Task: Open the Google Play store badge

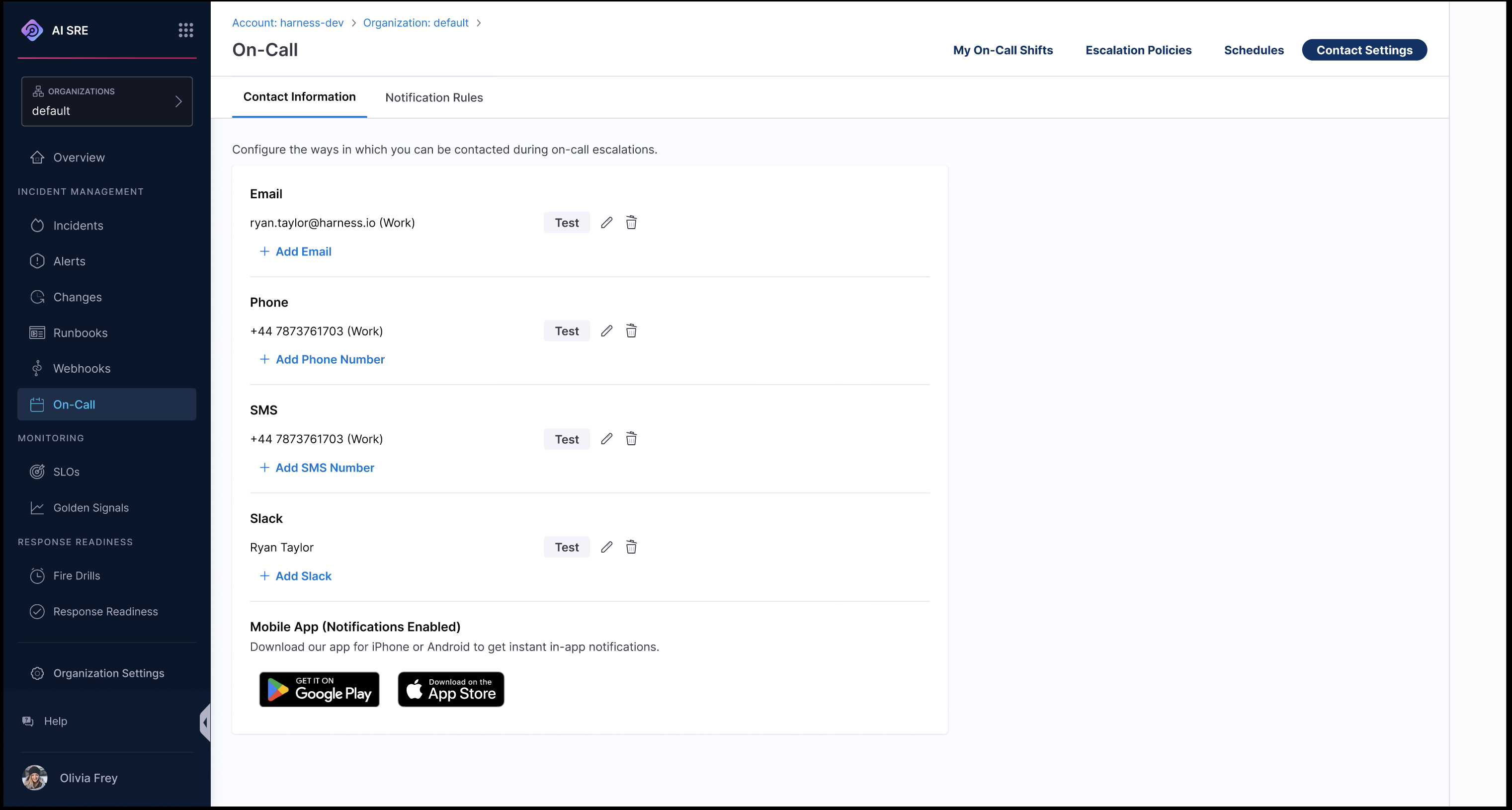Action: 319,689
